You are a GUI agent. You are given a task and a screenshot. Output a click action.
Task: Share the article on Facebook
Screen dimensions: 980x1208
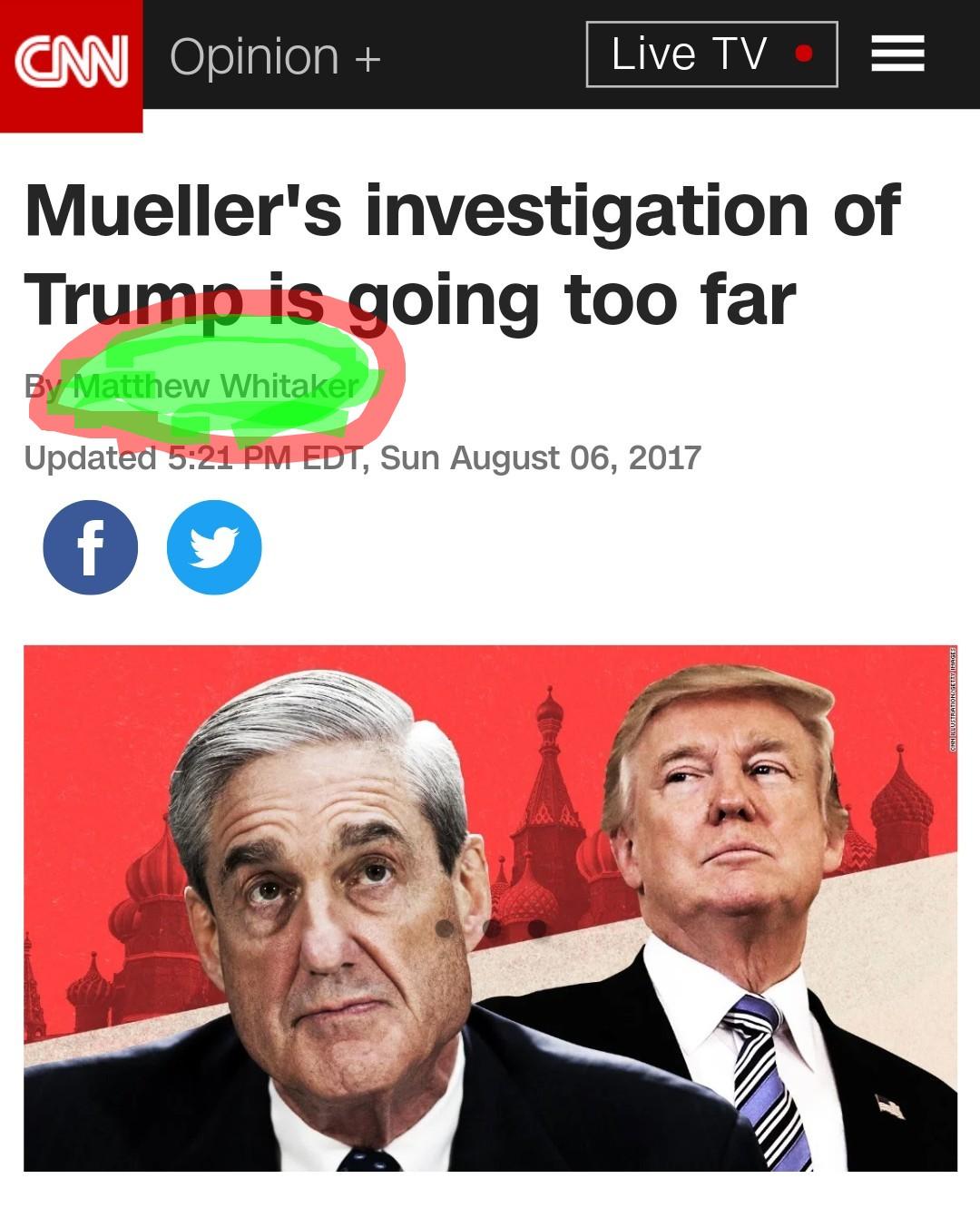tap(91, 547)
